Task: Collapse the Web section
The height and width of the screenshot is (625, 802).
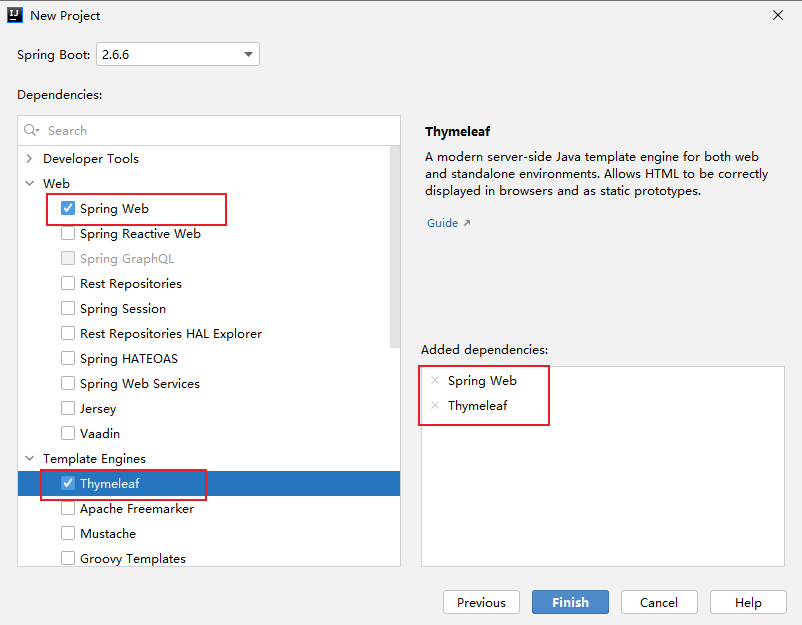Action: (x=29, y=183)
